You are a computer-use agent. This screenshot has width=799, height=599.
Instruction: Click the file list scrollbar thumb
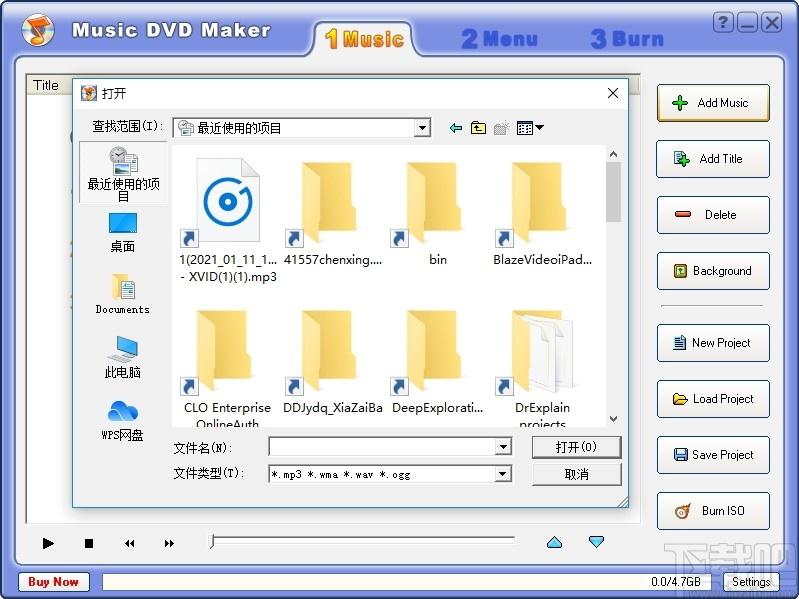pos(614,192)
